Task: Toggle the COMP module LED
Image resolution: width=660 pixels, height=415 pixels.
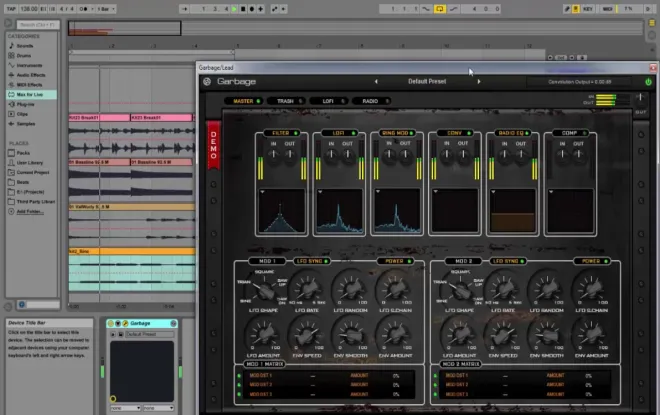Action: [585, 133]
